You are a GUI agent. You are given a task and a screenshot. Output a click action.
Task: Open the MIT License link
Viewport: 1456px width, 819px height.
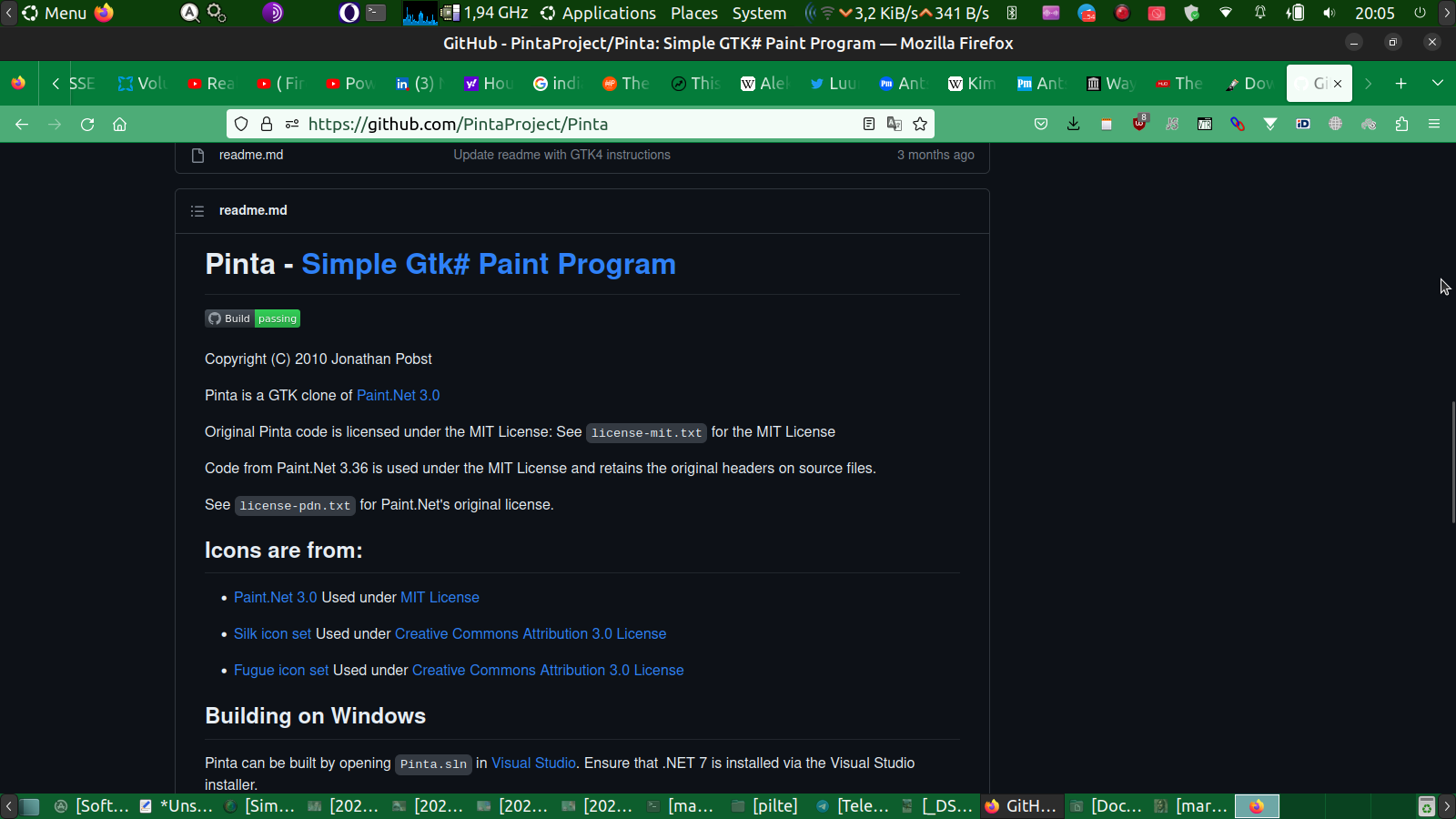click(440, 597)
